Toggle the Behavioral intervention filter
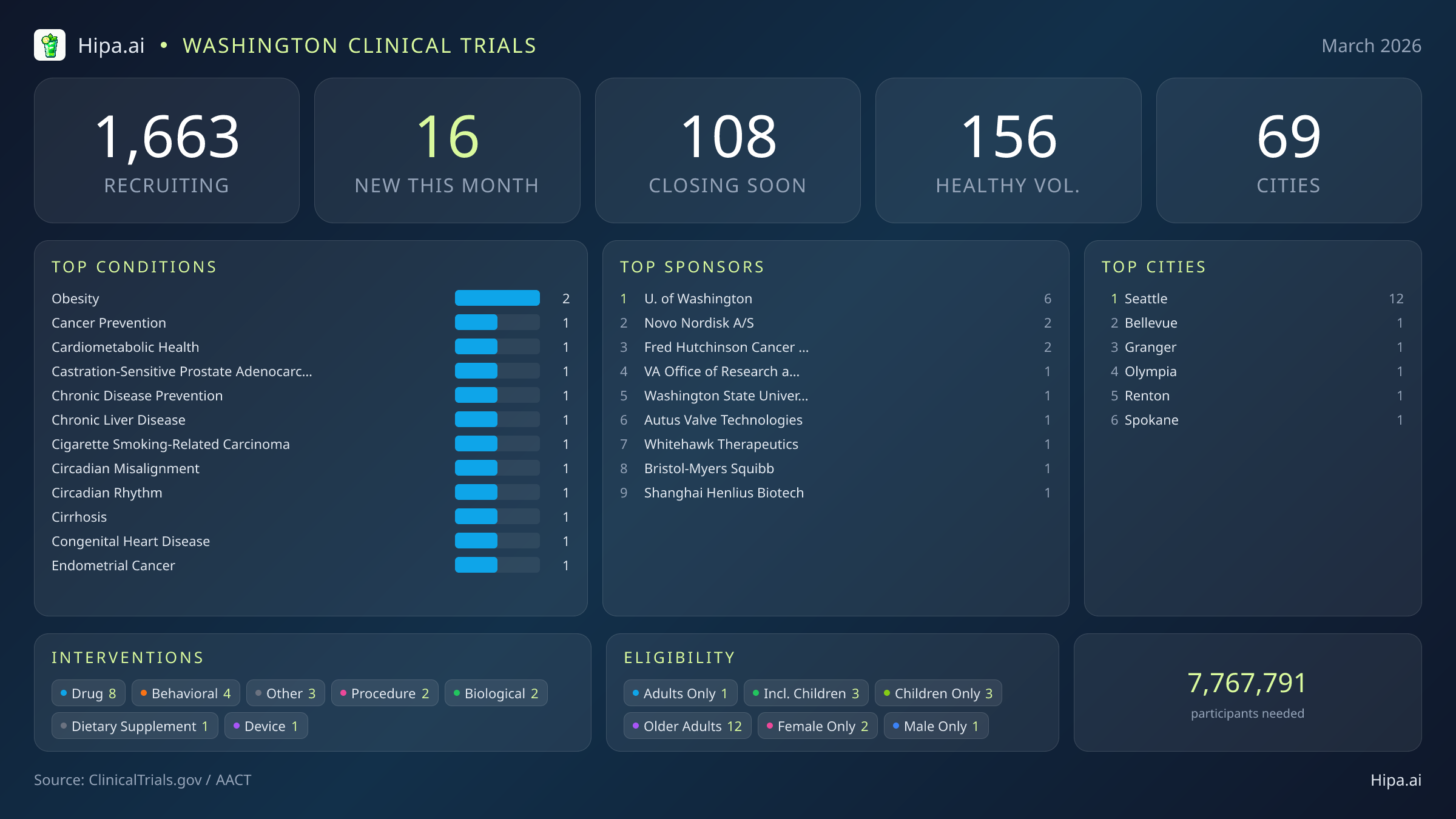1456x819 pixels. point(185,693)
